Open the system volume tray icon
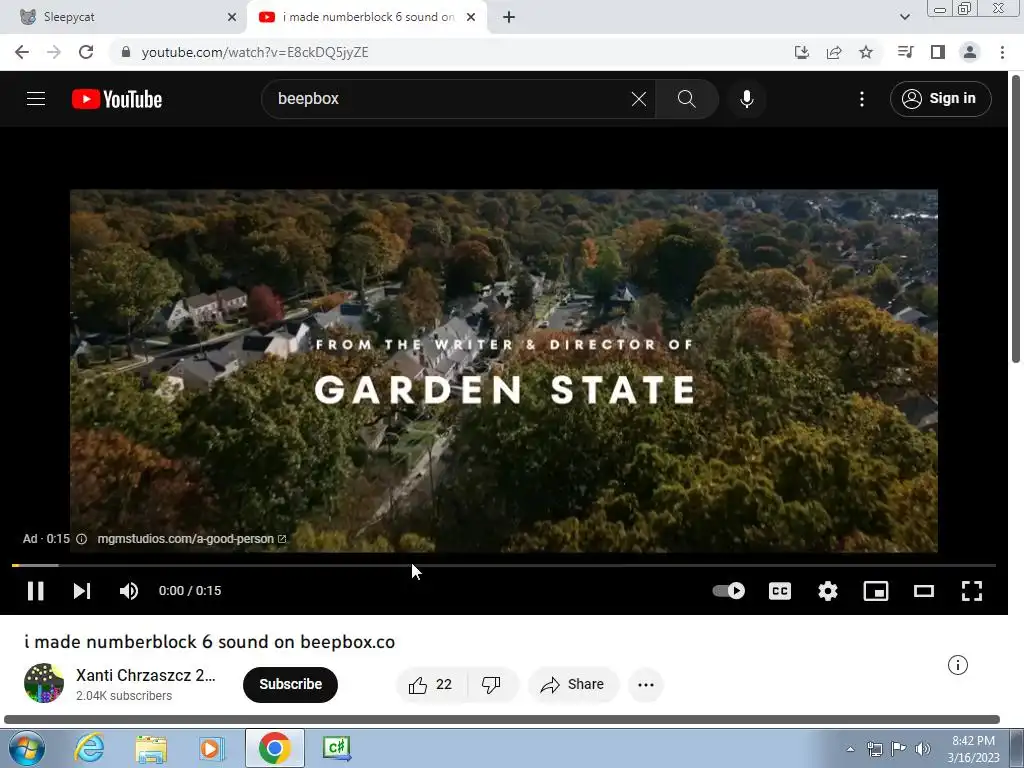The image size is (1024, 768). click(923, 749)
